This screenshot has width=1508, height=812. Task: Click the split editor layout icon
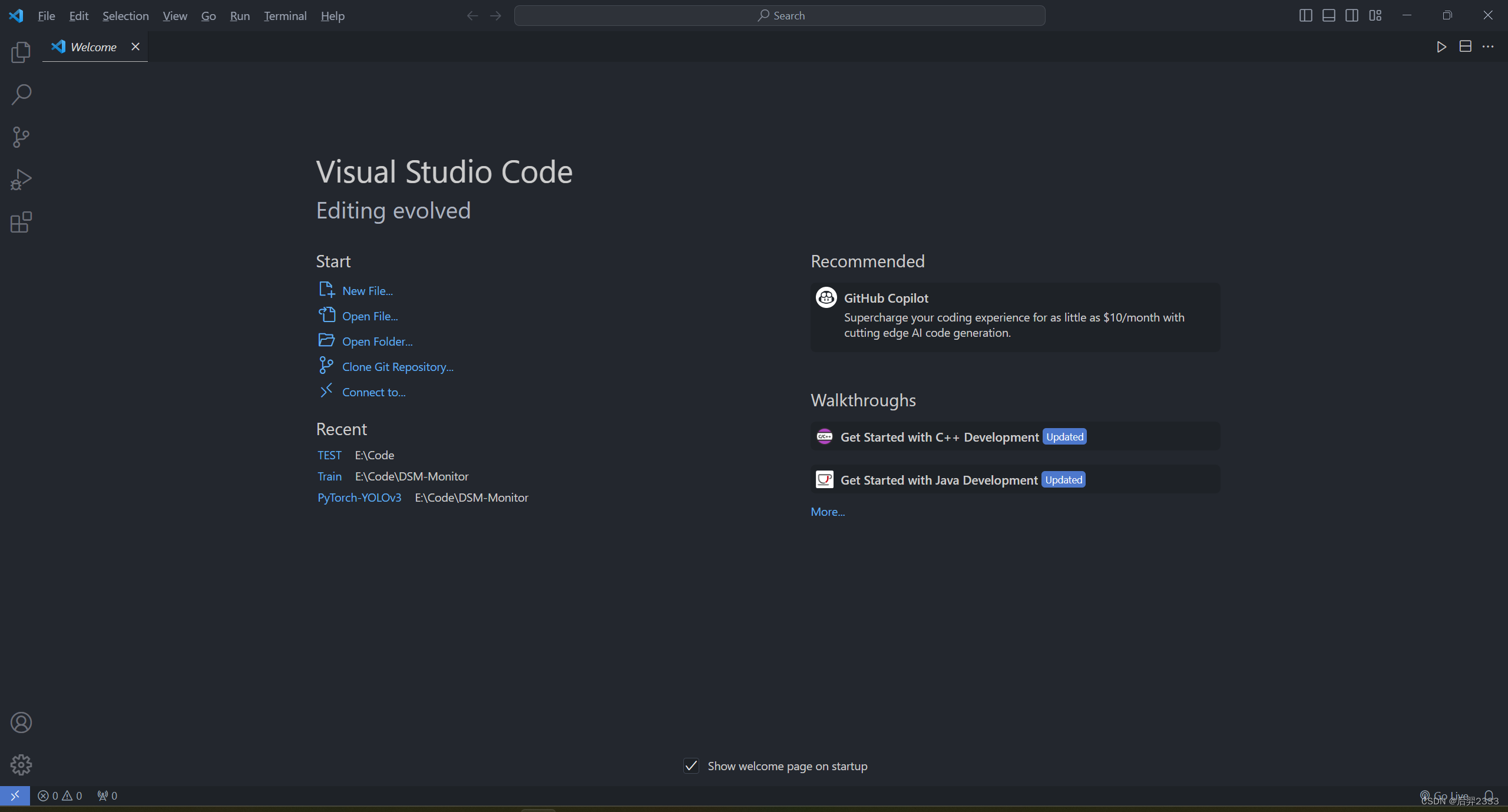pos(1466,47)
